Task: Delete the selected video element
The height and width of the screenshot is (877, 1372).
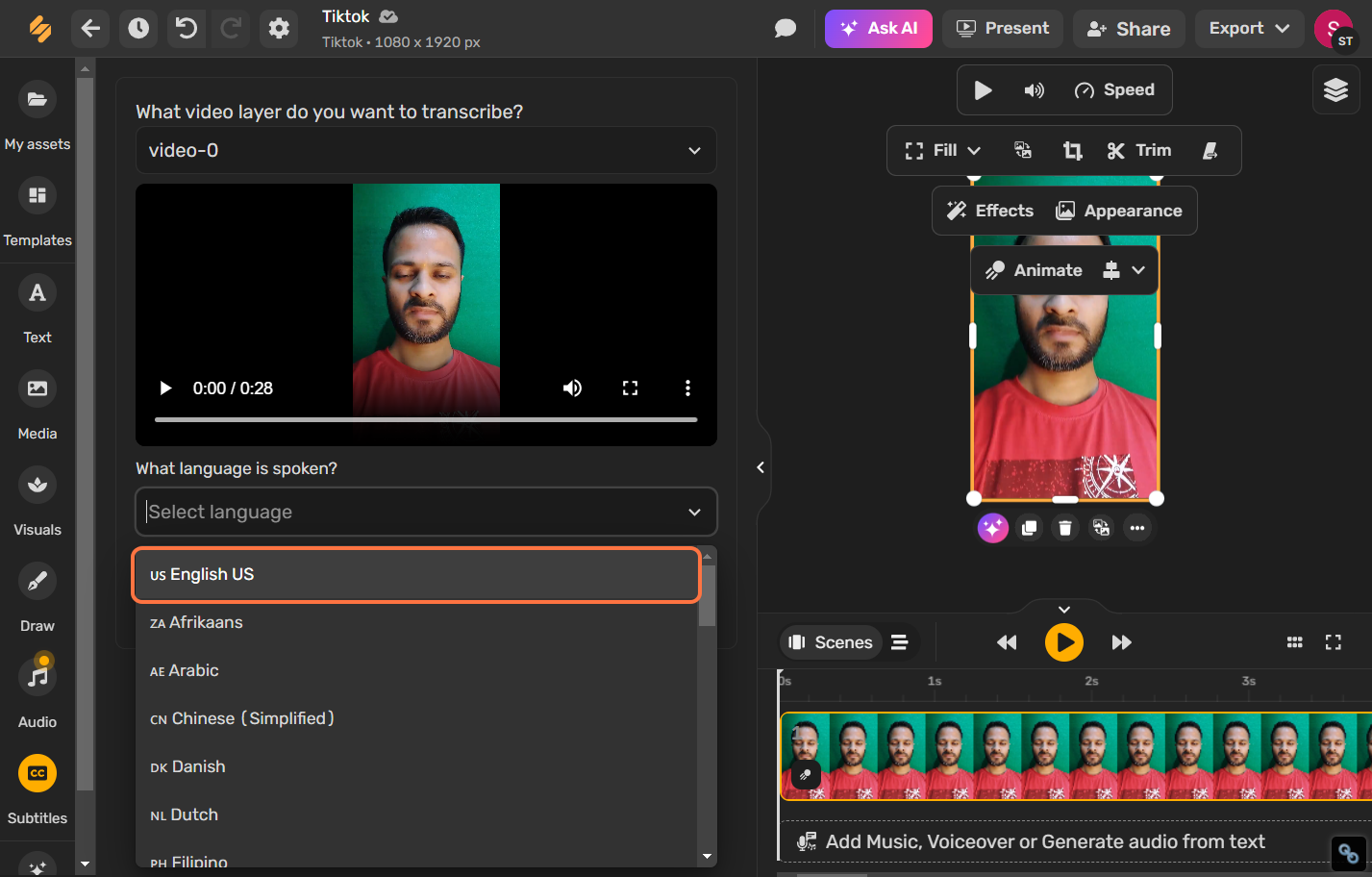Action: tap(1065, 528)
